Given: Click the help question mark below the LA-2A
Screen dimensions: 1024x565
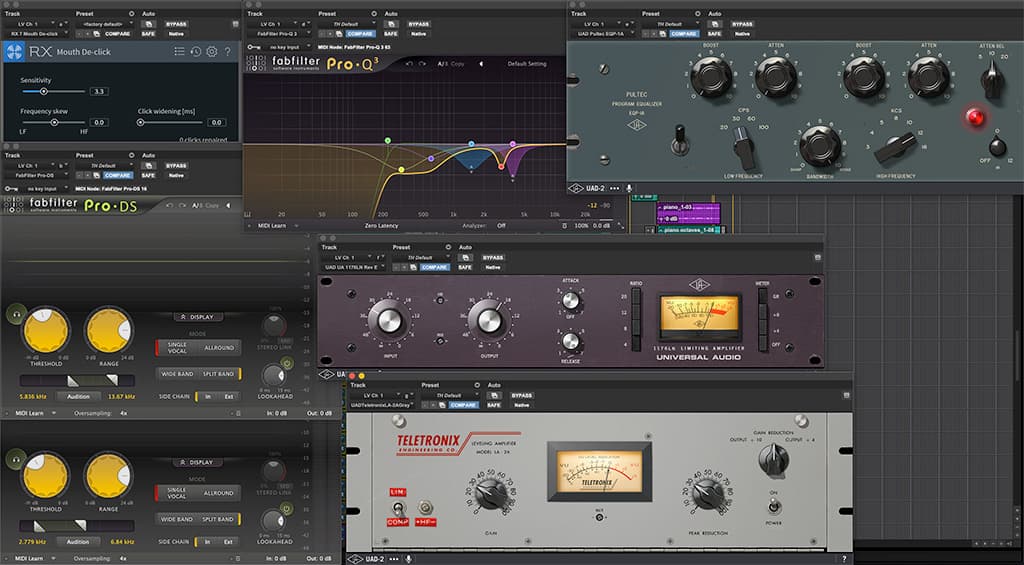Looking at the screenshot, I should click(x=844, y=559).
